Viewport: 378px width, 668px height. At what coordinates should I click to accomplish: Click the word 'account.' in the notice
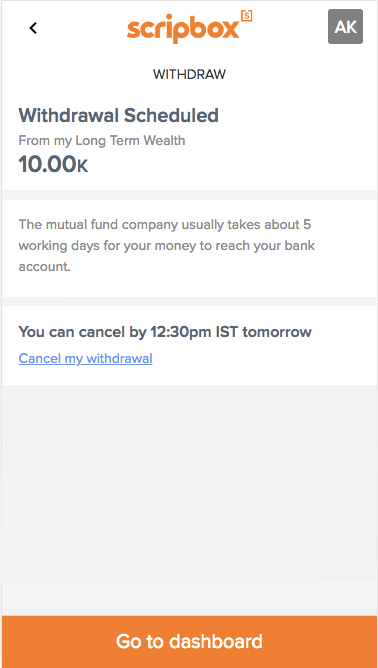click(x=44, y=267)
